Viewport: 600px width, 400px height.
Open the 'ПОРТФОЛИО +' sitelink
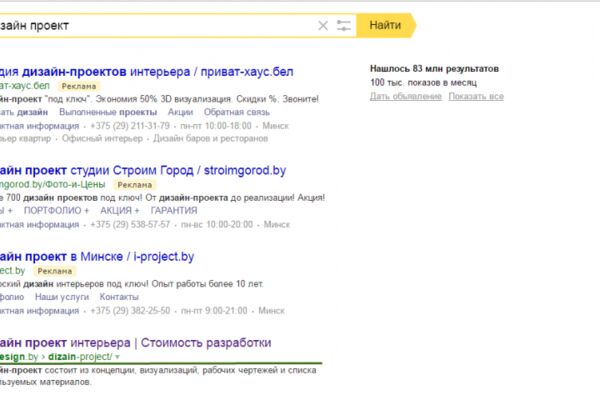56,211
